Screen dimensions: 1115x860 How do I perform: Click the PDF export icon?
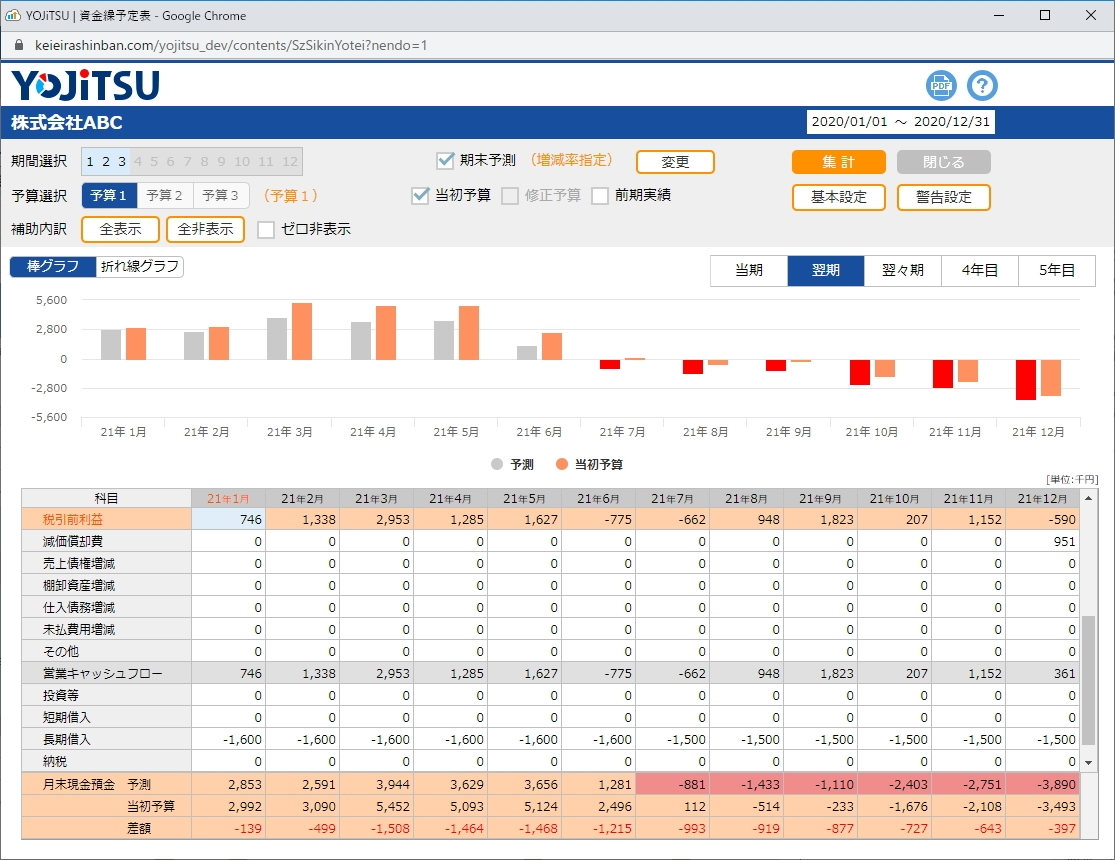[x=941, y=86]
